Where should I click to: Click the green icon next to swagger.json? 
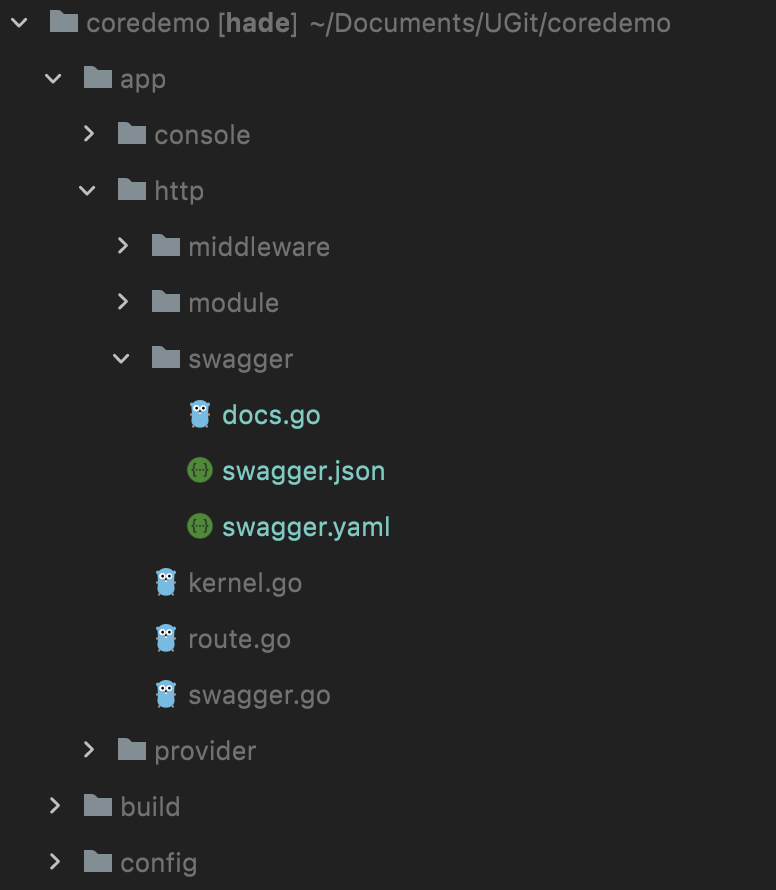(200, 471)
